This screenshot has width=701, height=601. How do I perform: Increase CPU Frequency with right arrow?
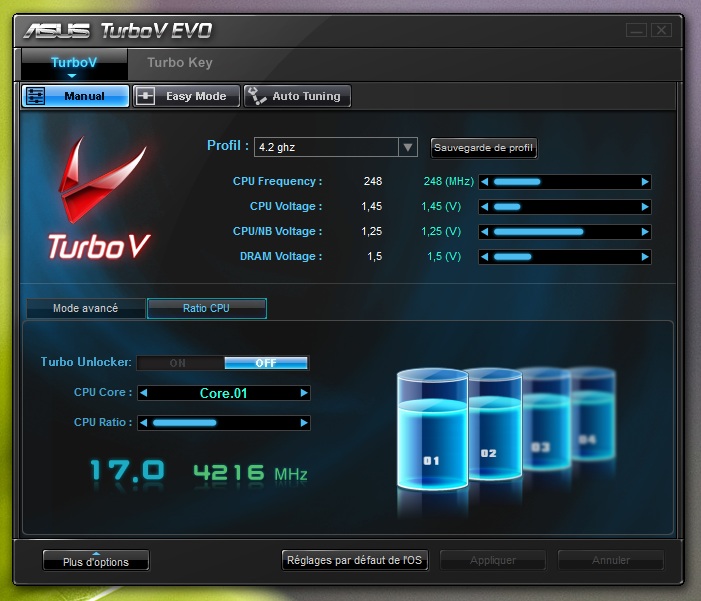coord(645,182)
